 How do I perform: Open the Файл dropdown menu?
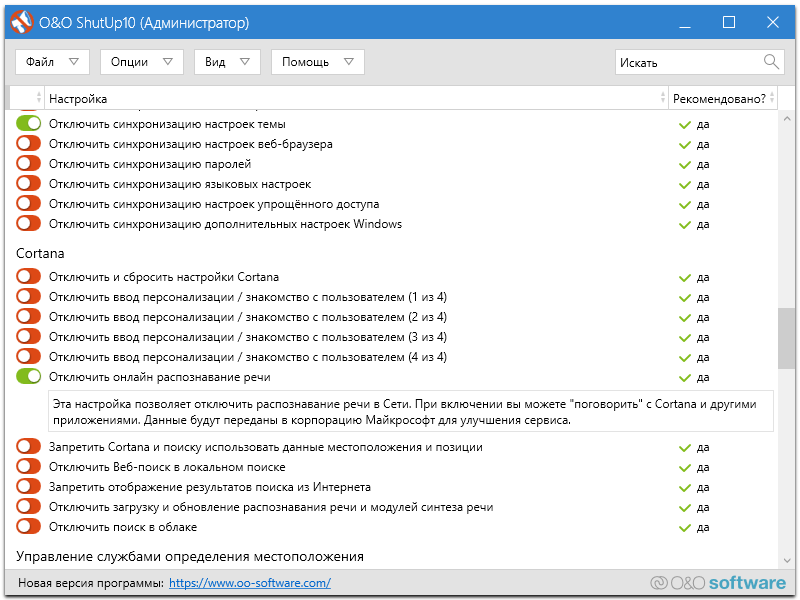click(x=52, y=62)
